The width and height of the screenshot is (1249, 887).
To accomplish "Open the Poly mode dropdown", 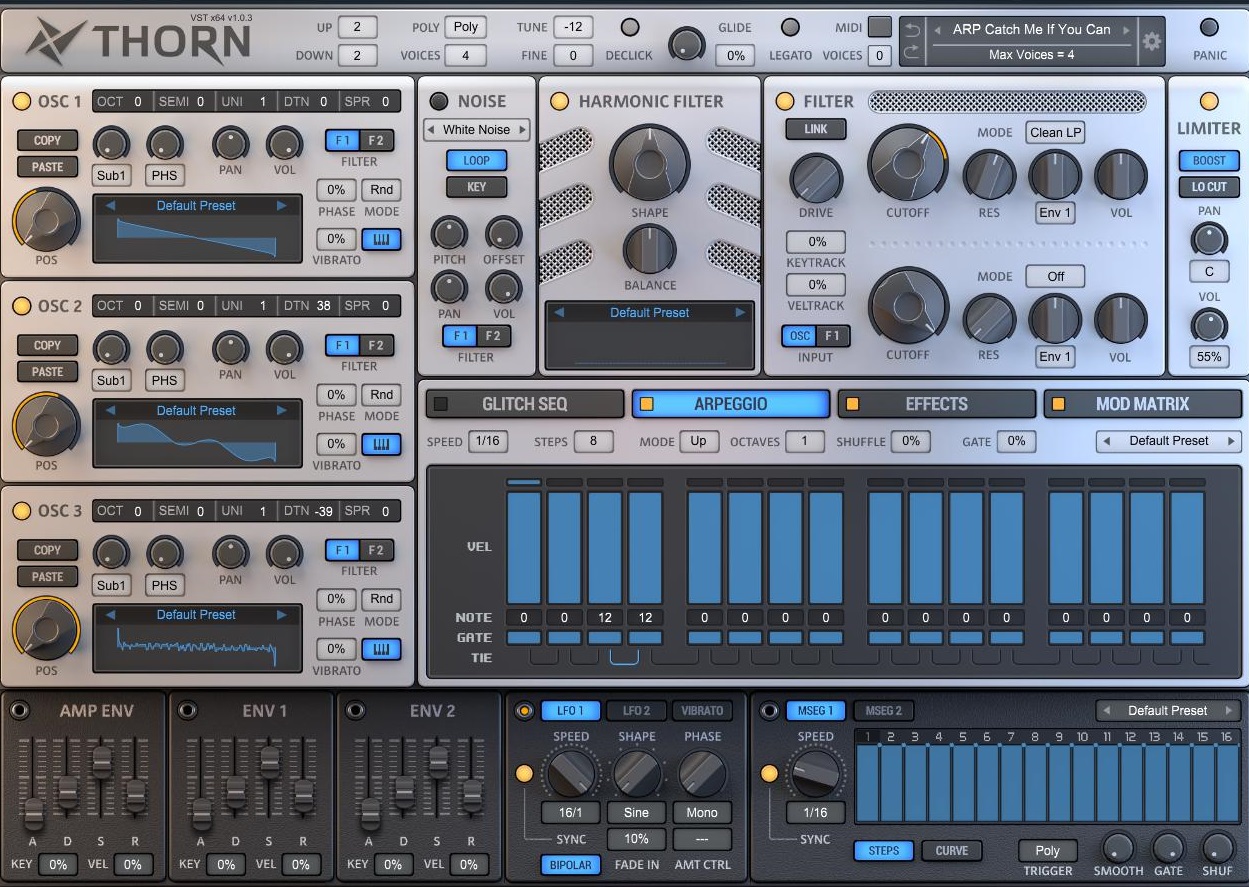I will coord(466,27).
